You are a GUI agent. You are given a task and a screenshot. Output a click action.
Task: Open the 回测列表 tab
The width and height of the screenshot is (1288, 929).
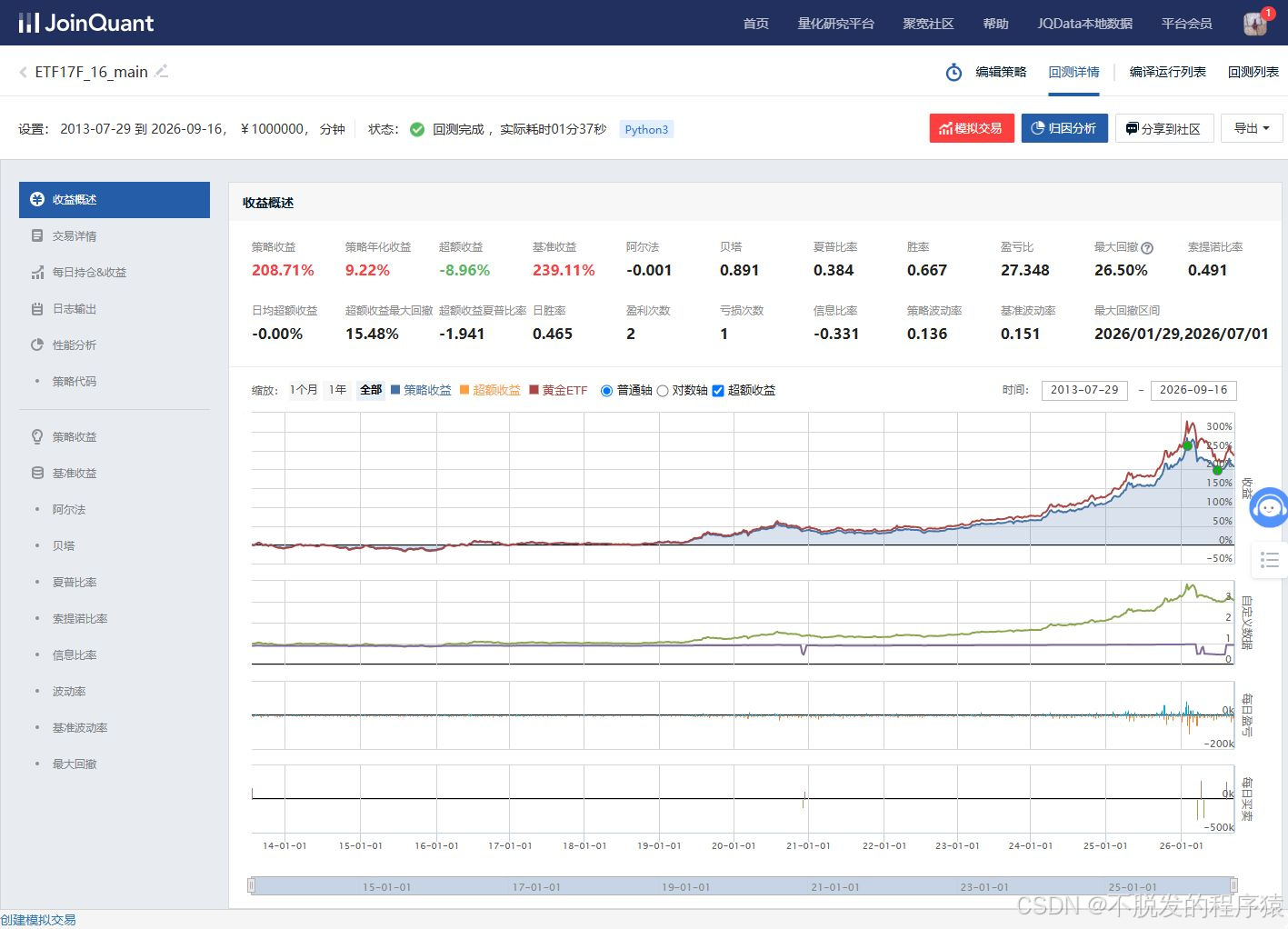coord(1253,72)
